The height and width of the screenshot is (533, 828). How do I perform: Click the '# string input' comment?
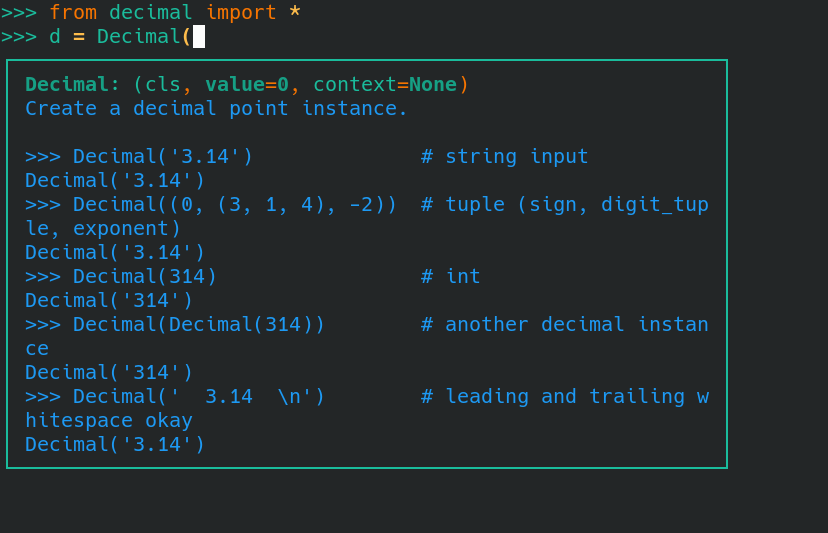[505, 157]
